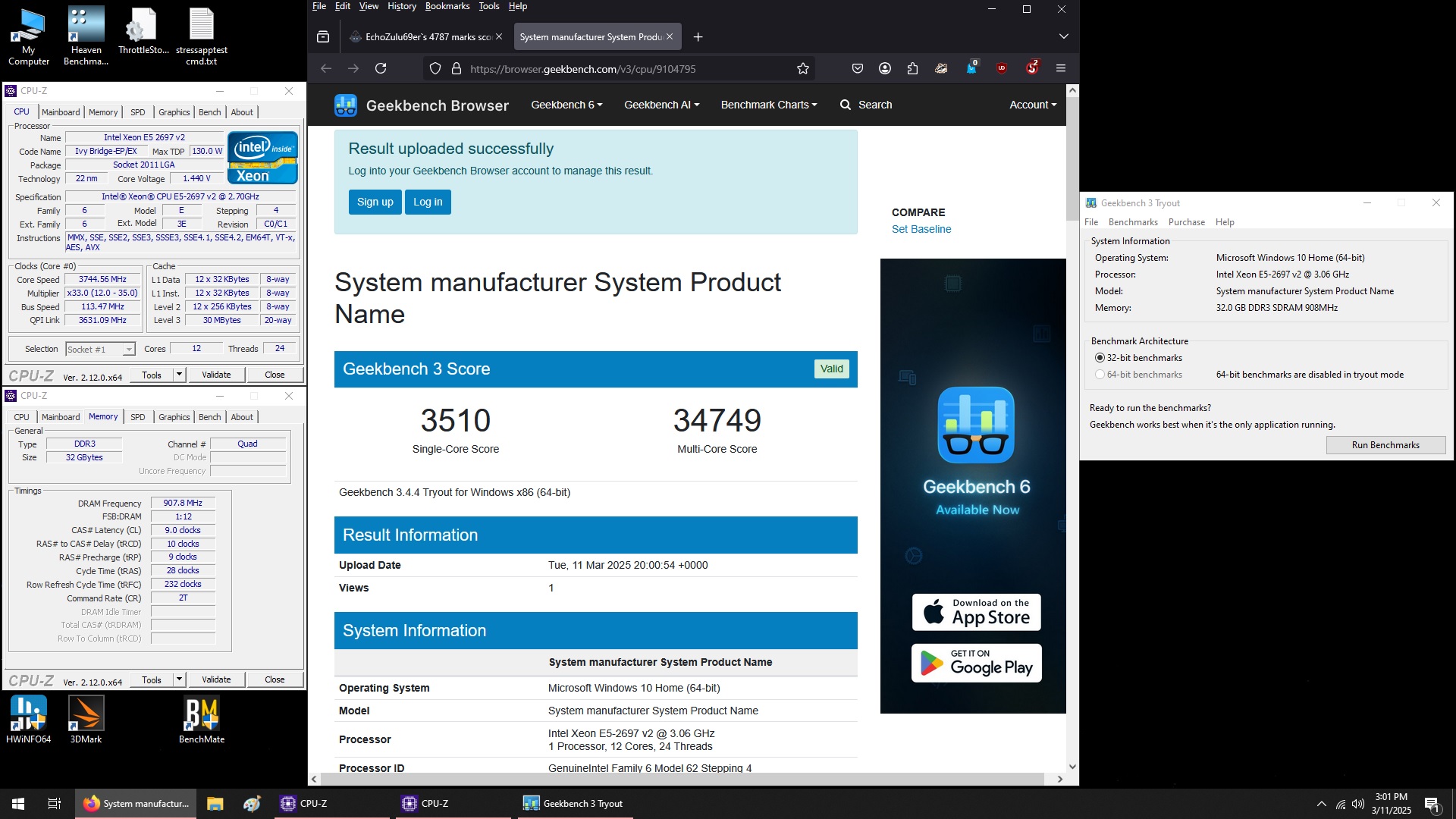This screenshot has height=819, width=1456.
Task: Open ThrottleStop desktop shortcut
Action: coord(143,32)
